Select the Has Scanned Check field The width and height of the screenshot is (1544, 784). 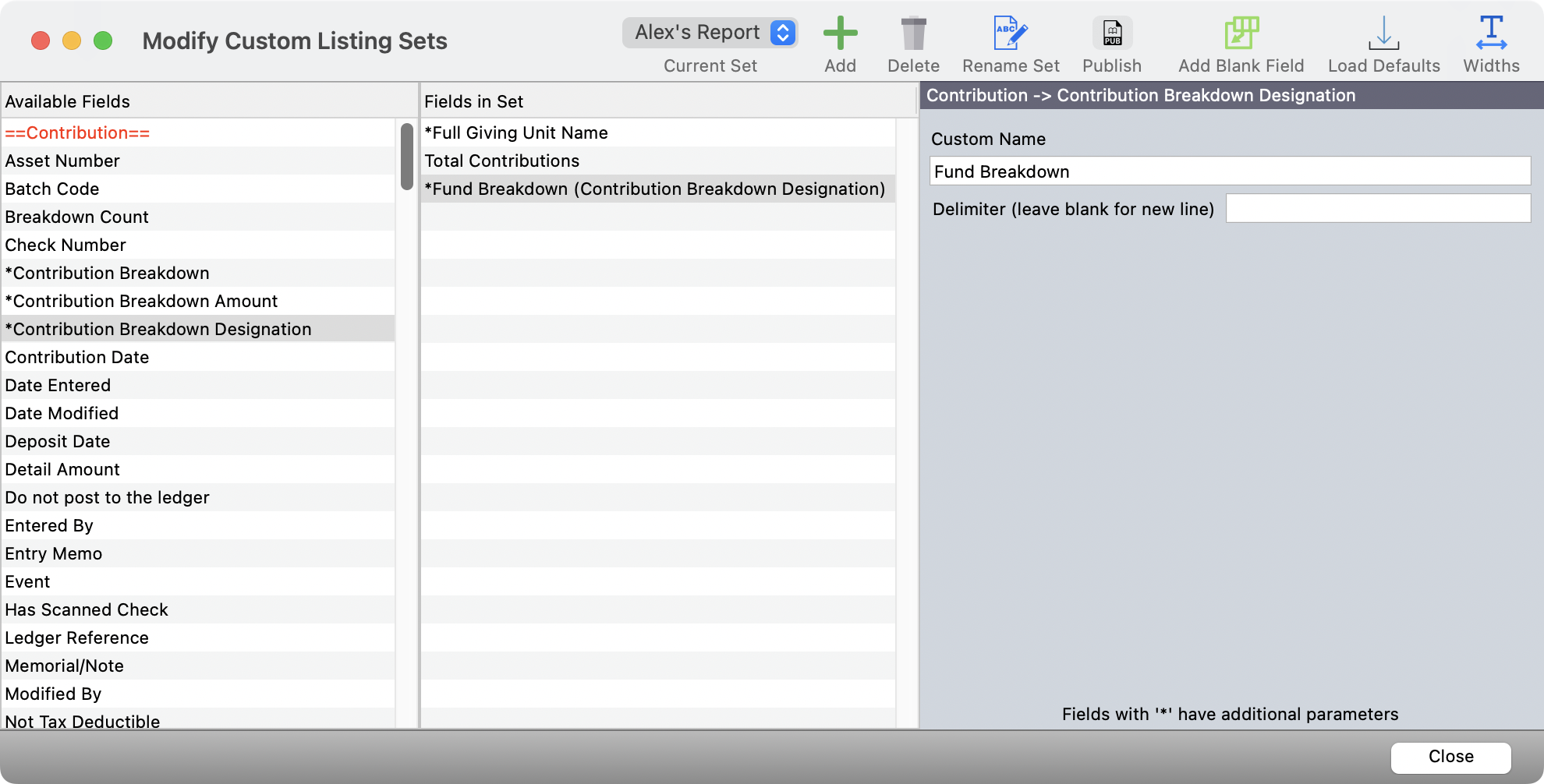(87, 610)
